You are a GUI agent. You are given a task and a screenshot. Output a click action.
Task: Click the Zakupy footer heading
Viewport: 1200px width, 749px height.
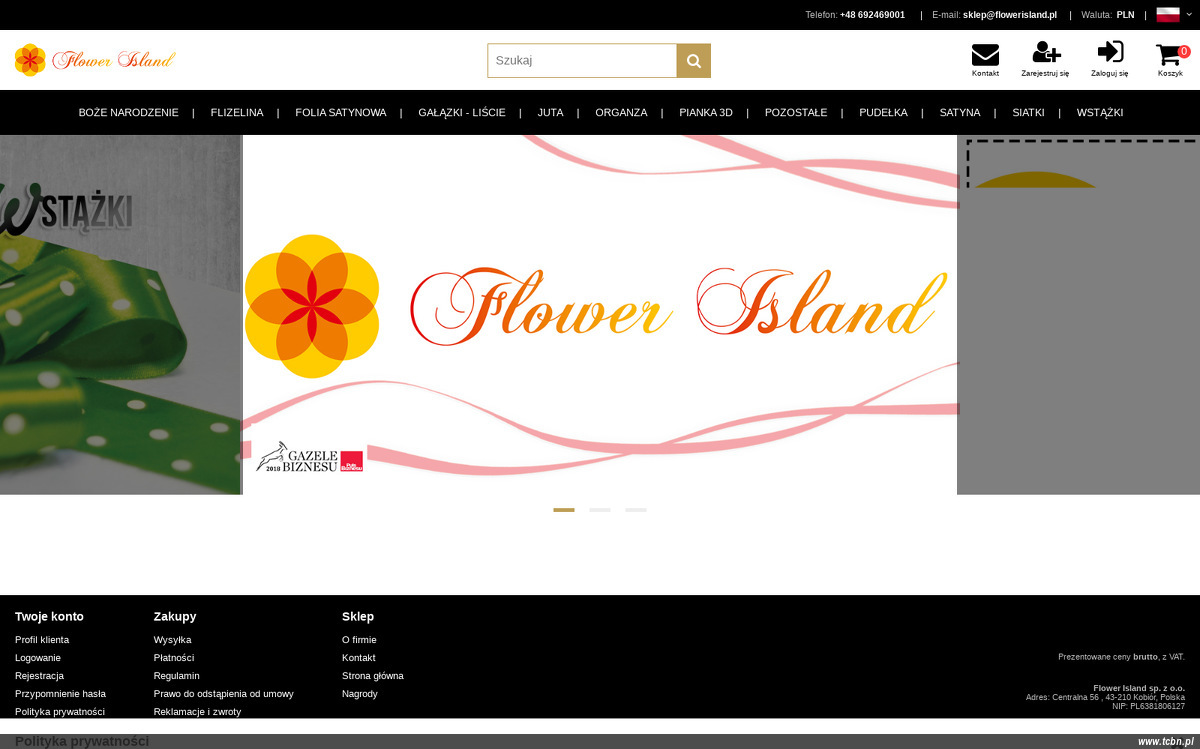pos(175,617)
